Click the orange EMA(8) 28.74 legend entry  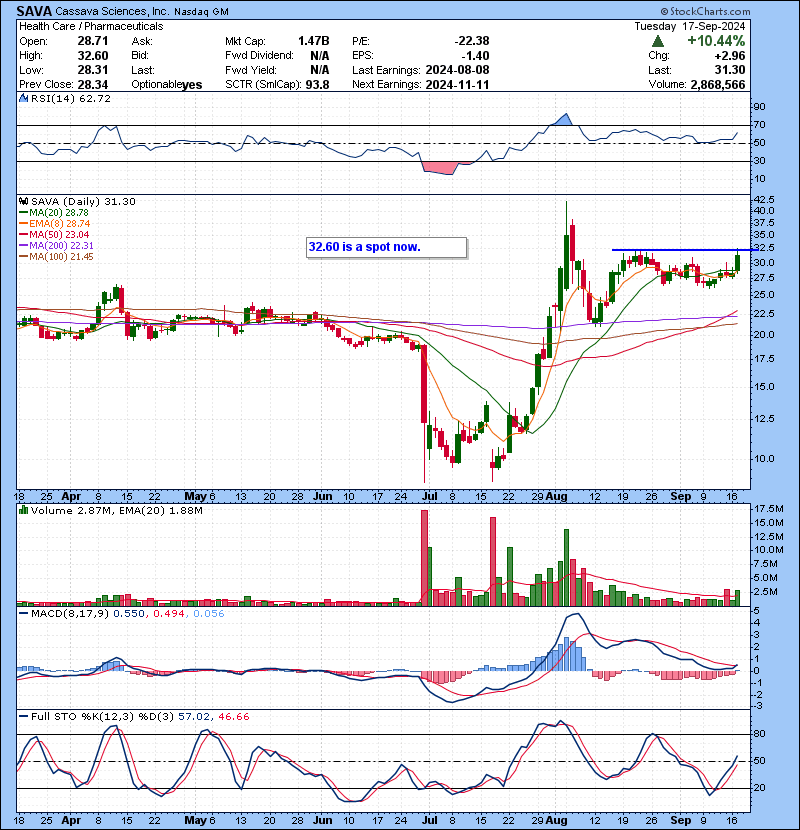[55, 223]
